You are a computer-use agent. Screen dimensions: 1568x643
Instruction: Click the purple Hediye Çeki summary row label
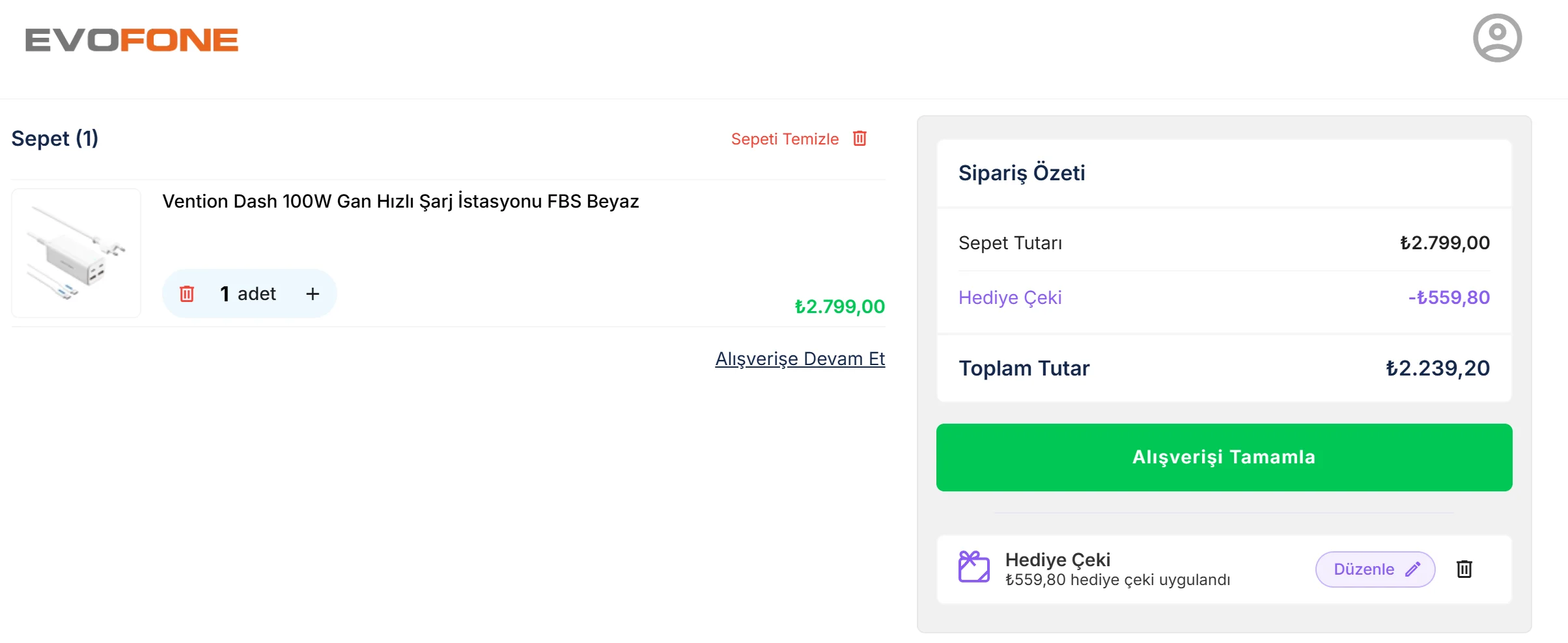pos(1010,297)
